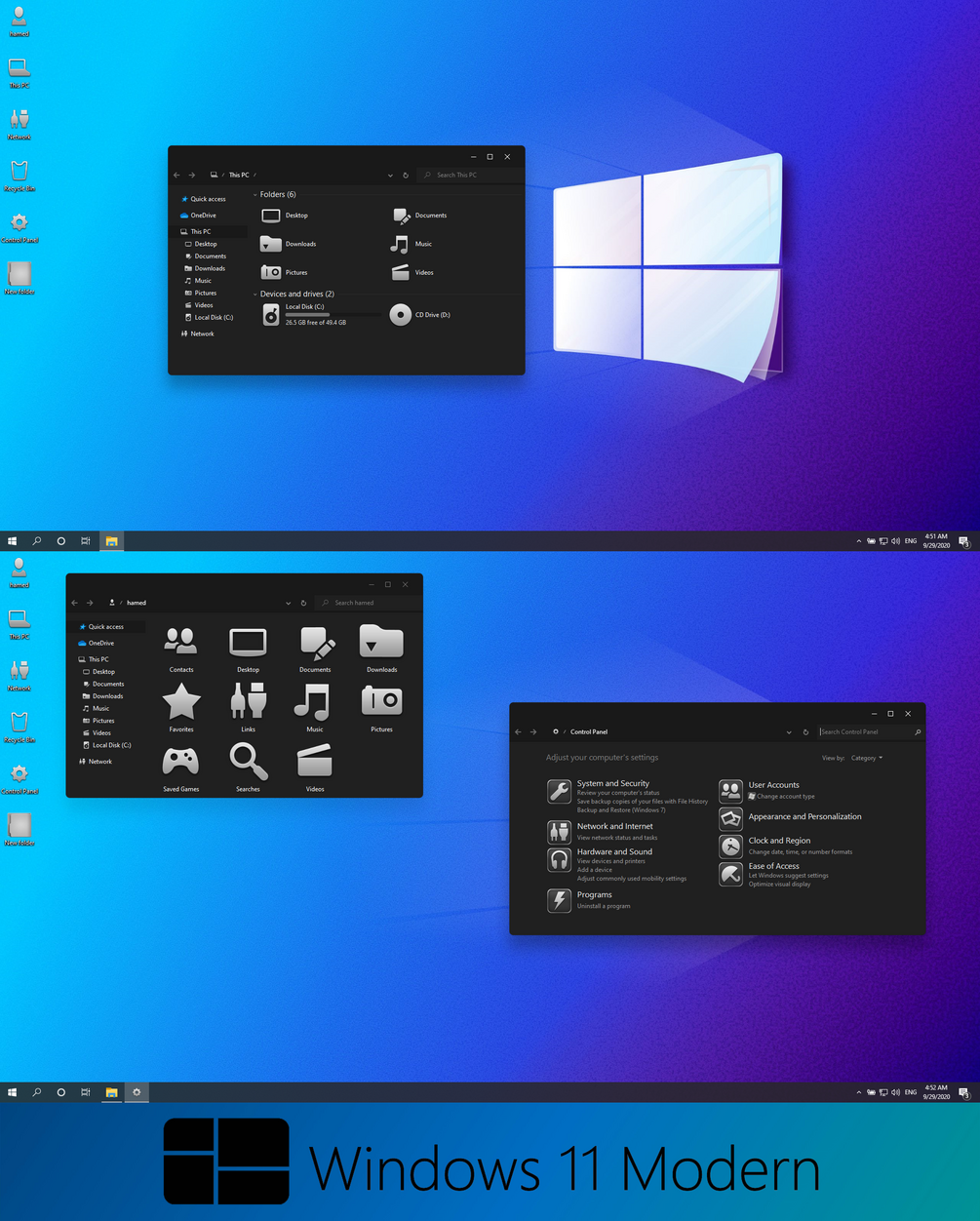Viewport: 980px width, 1221px height.
Task: Click the Ease of Access icon
Action: (731, 874)
